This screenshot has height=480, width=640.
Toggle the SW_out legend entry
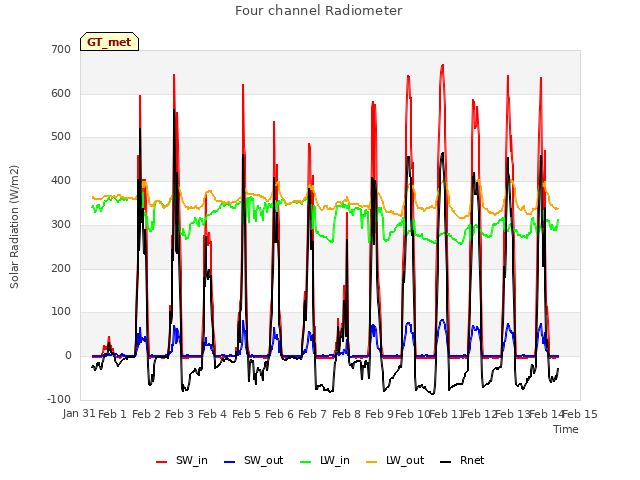pos(253,461)
